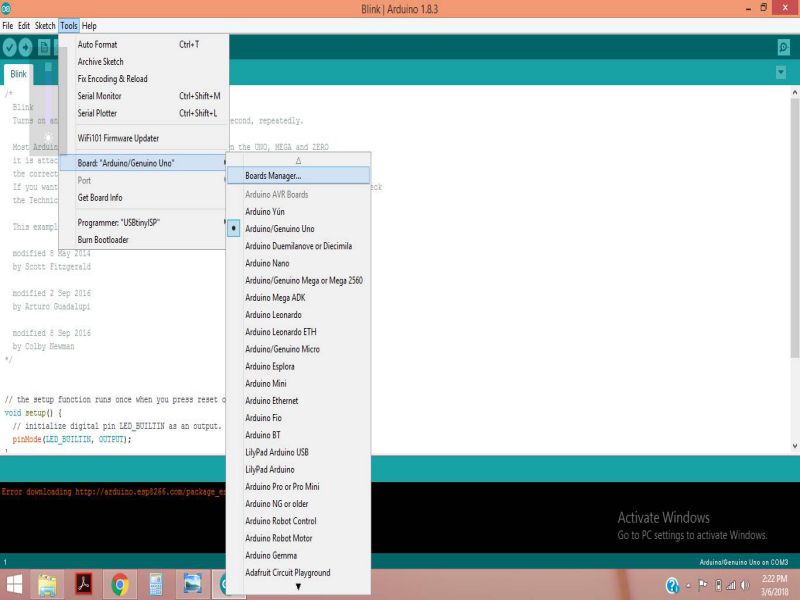800x600 pixels.
Task: Click the editor vertical scrollbar thumb
Action: [794, 228]
